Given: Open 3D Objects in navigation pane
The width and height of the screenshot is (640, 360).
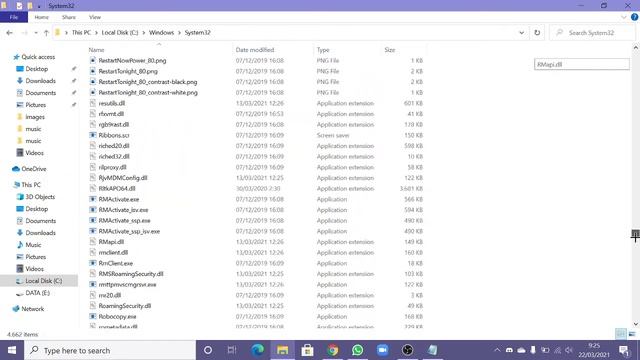Looking at the screenshot, I should [40, 197].
